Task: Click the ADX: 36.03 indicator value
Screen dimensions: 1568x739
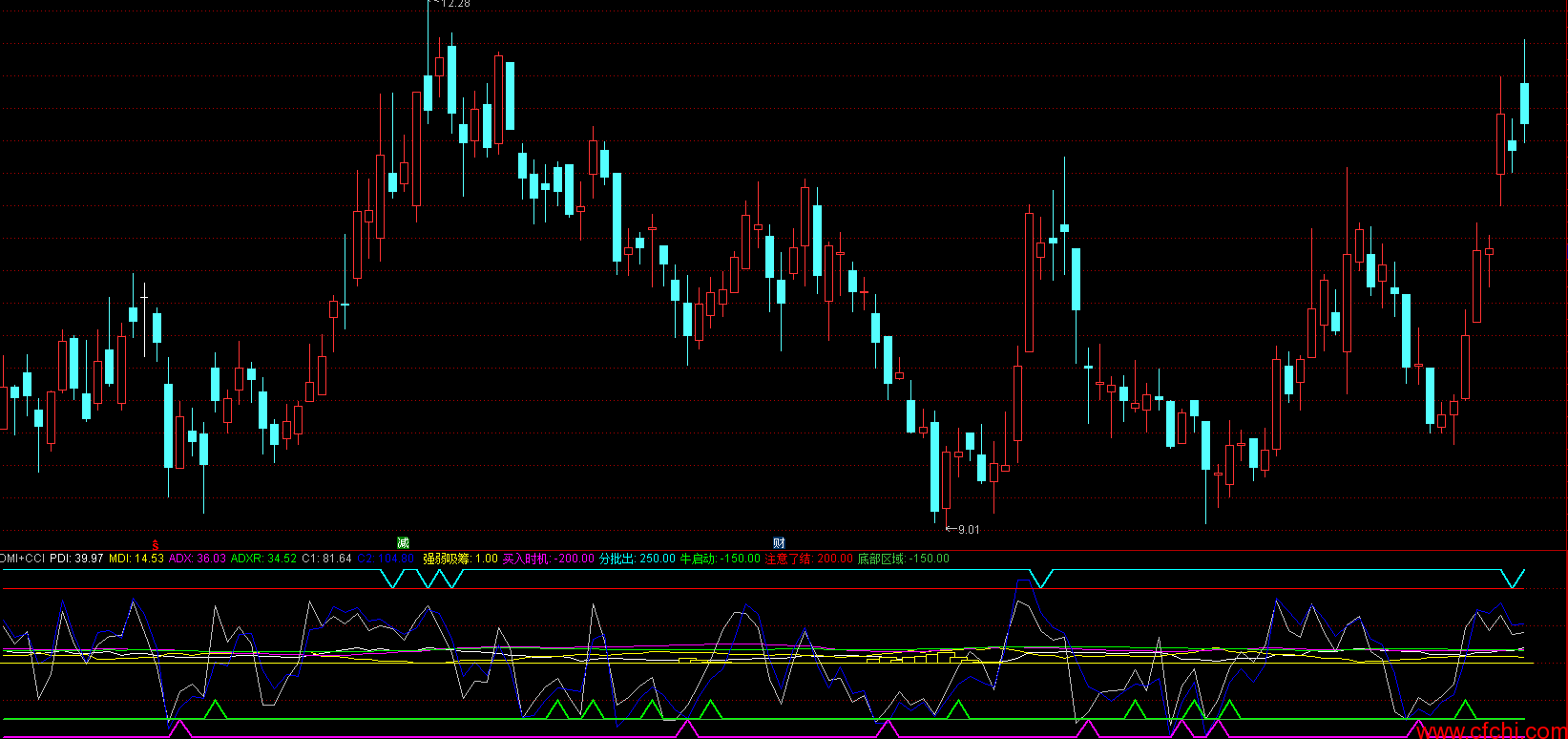Action: tap(198, 559)
